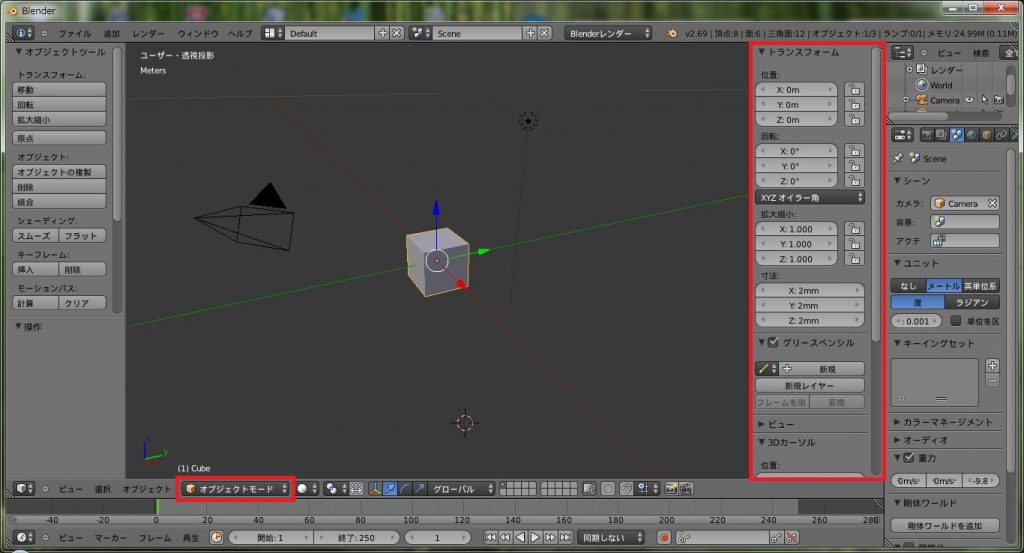Select the ラジアン rotation unit option
The image size is (1024, 553).
pyautogui.click(x=972, y=302)
